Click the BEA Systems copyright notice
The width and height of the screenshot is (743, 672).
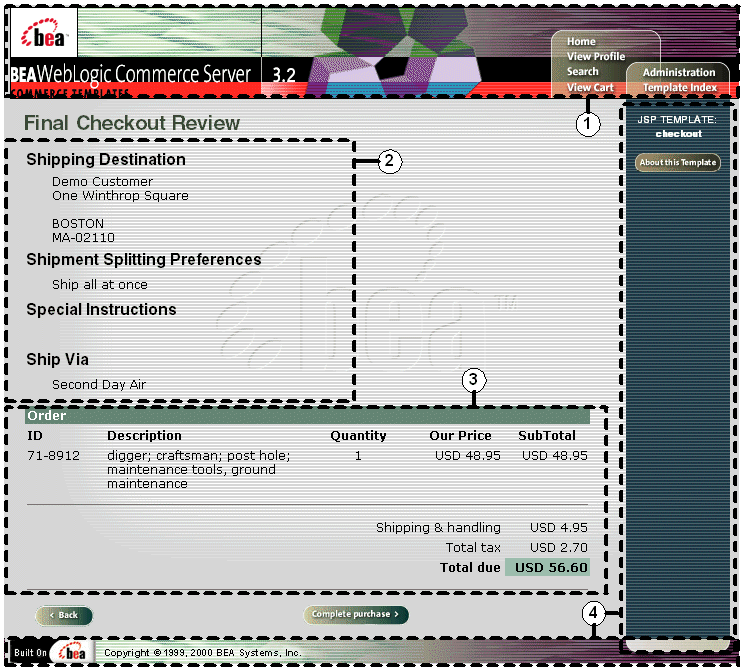coord(202,653)
